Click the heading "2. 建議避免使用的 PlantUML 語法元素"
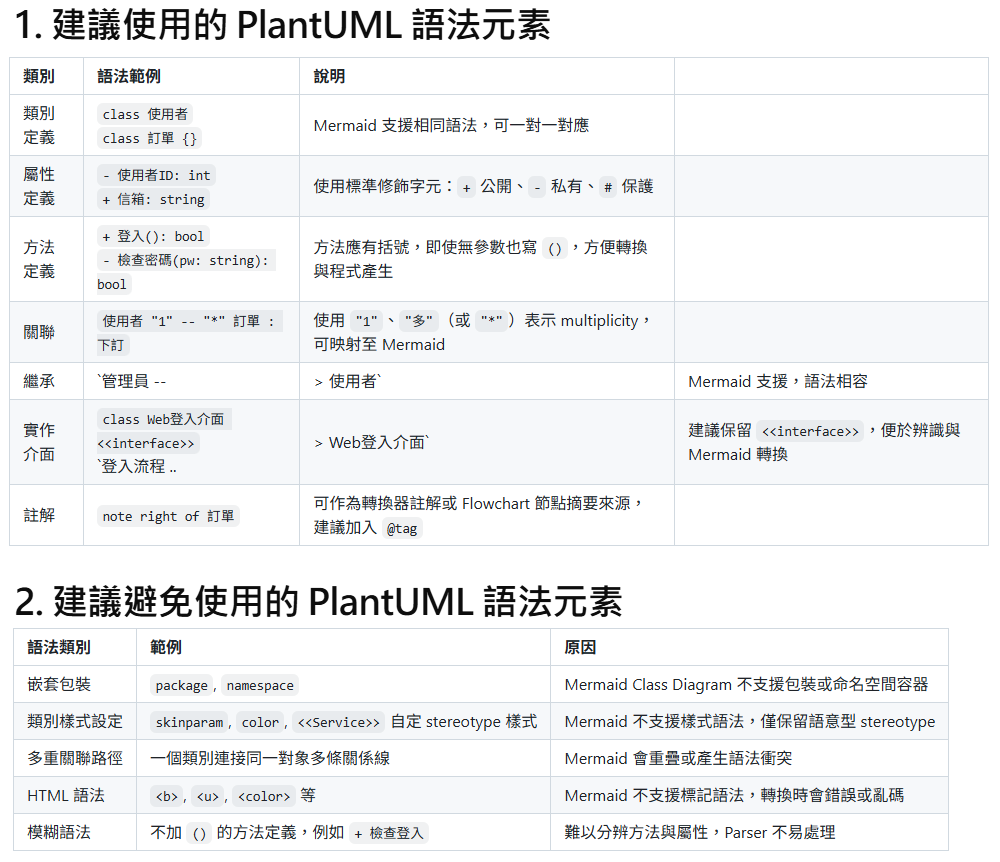The image size is (1000, 862). click(x=318, y=602)
